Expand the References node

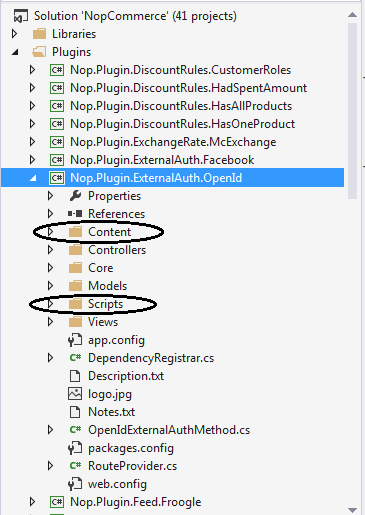50,214
